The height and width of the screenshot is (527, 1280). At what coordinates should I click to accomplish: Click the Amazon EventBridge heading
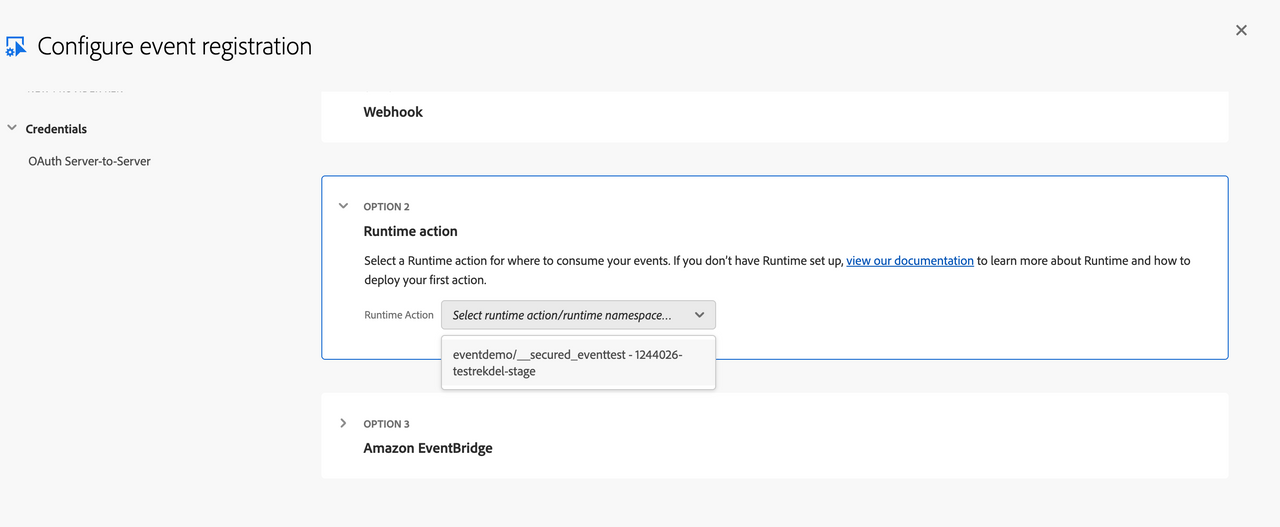pos(428,448)
